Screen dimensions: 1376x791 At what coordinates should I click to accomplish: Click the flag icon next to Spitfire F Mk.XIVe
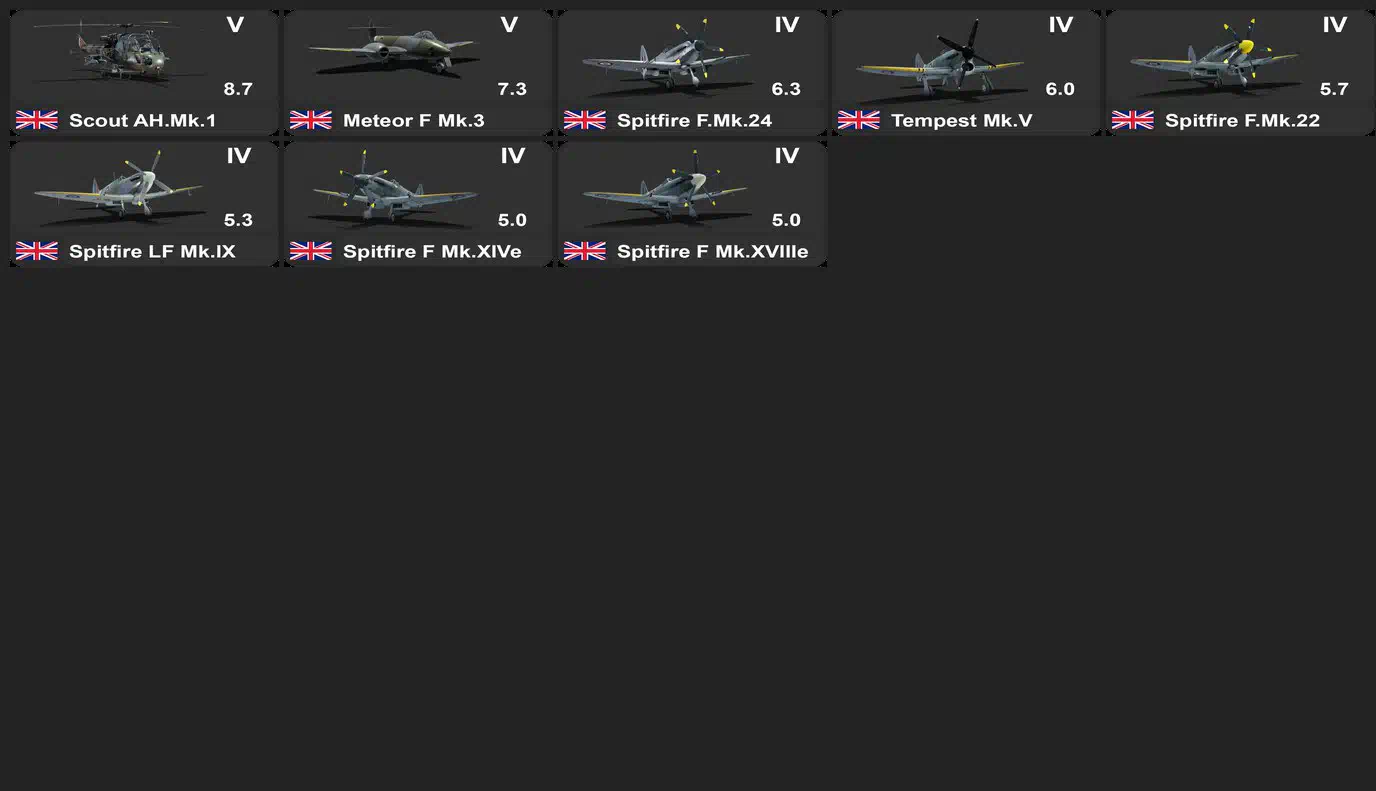tap(311, 252)
